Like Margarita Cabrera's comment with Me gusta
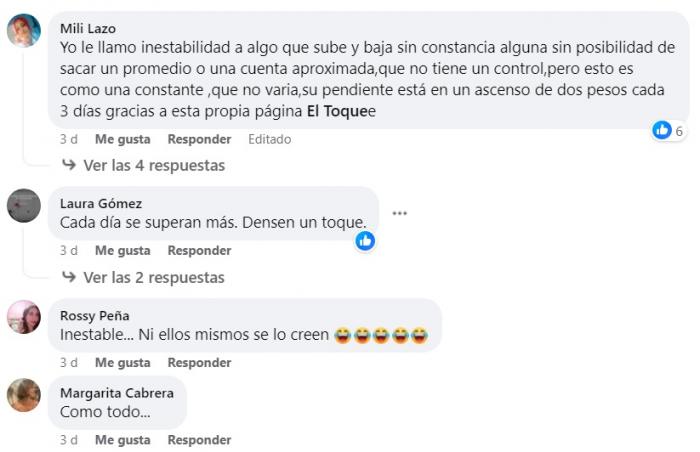700x452 pixels. coord(123,440)
